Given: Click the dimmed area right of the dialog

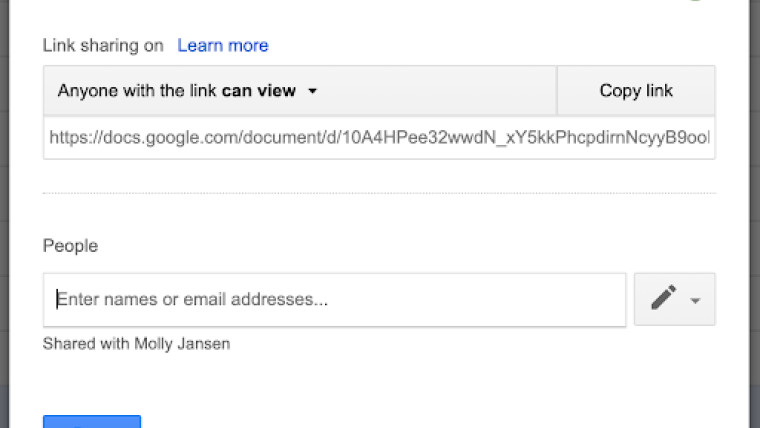Looking at the screenshot, I should (x=755, y=214).
